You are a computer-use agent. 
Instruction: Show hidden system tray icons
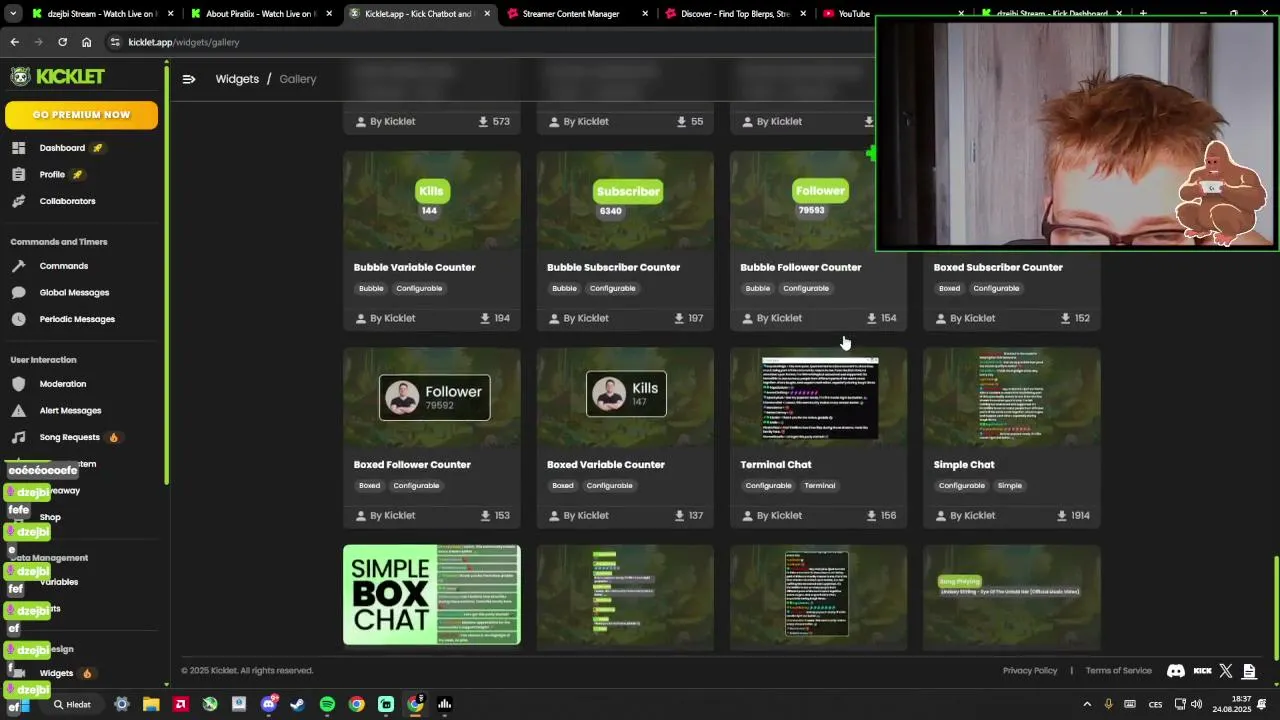click(x=1087, y=704)
